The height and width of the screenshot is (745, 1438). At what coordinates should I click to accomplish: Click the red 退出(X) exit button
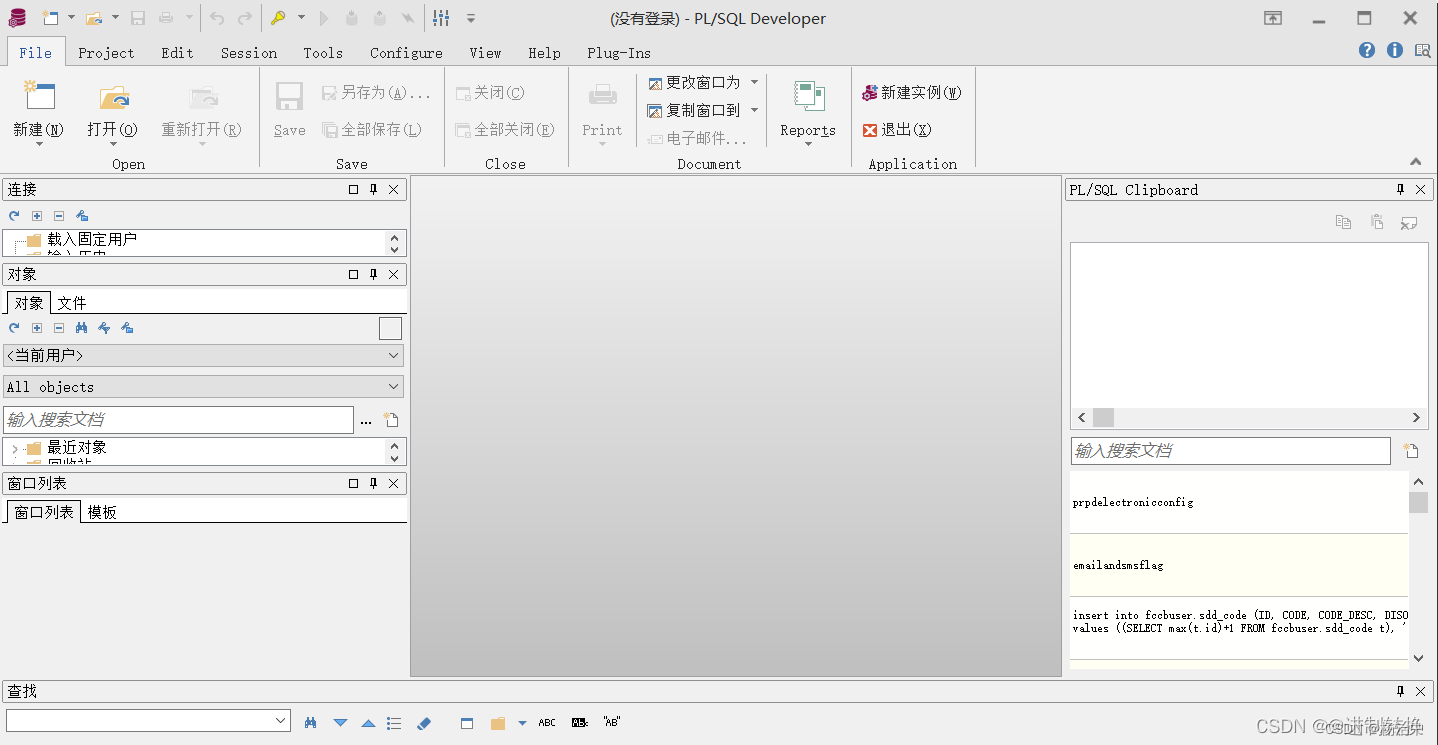[x=897, y=130]
